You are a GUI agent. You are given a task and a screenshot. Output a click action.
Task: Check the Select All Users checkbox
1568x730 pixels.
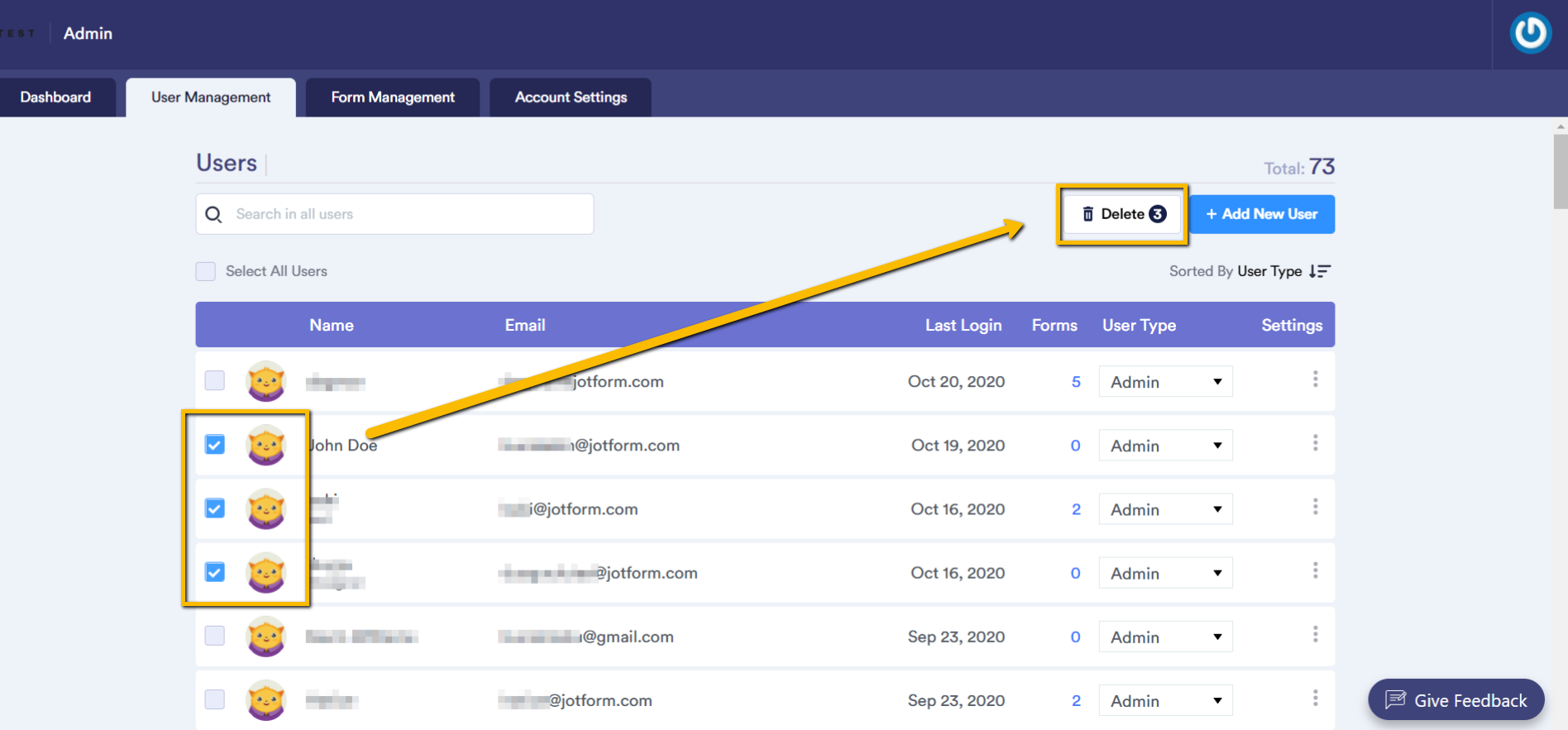pyautogui.click(x=206, y=271)
